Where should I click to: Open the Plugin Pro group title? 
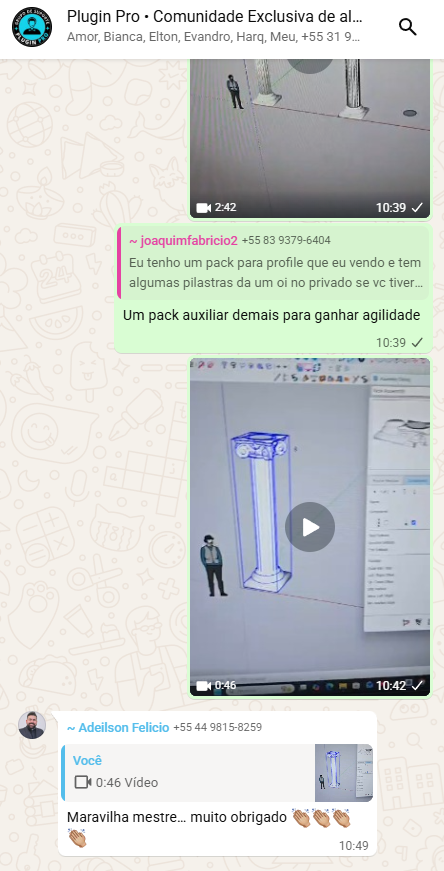(x=214, y=17)
